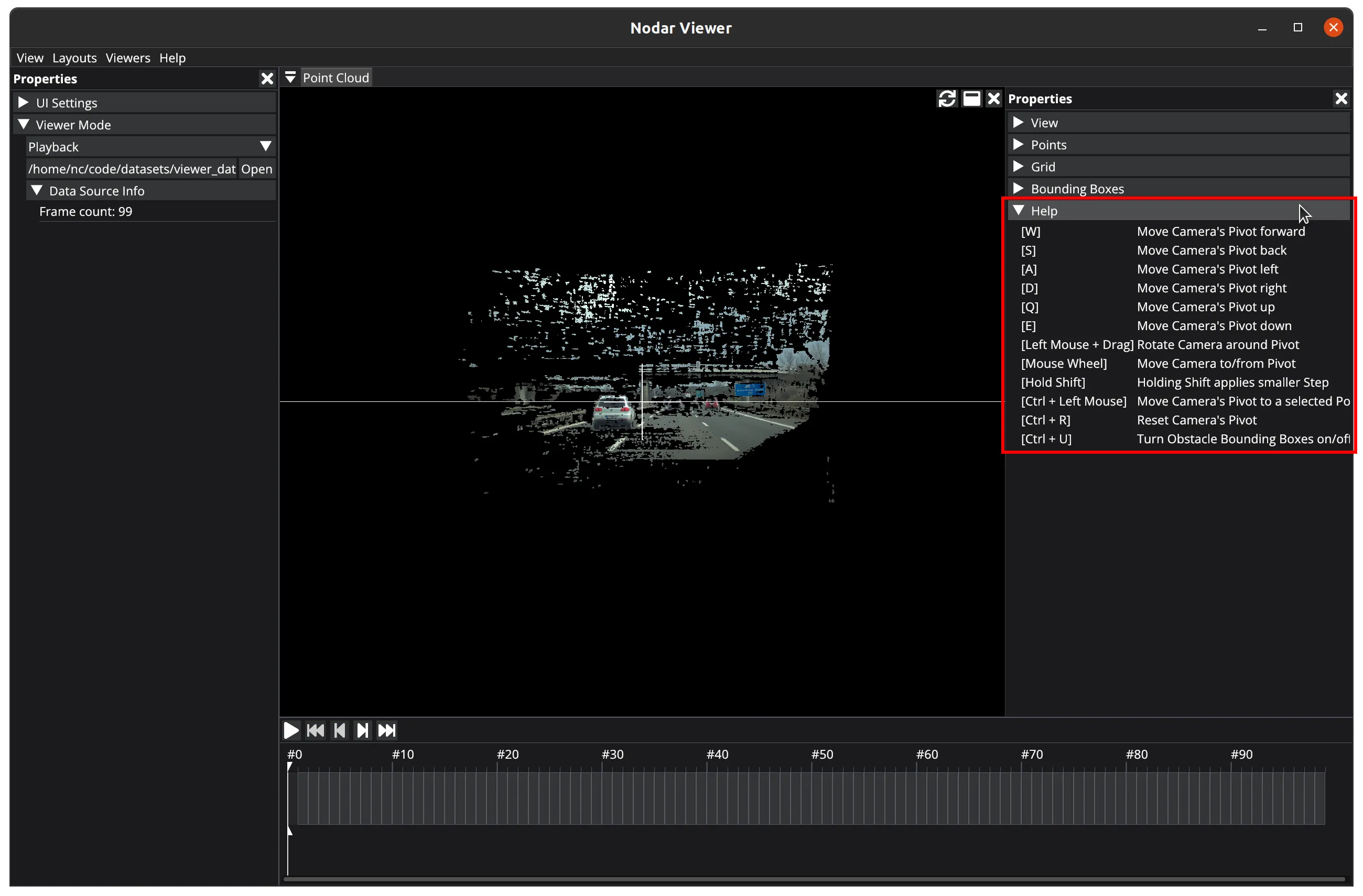Open the Point Cloud tab dropdown arrow
The height and width of the screenshot is (896, 1363).
(290, 78)
